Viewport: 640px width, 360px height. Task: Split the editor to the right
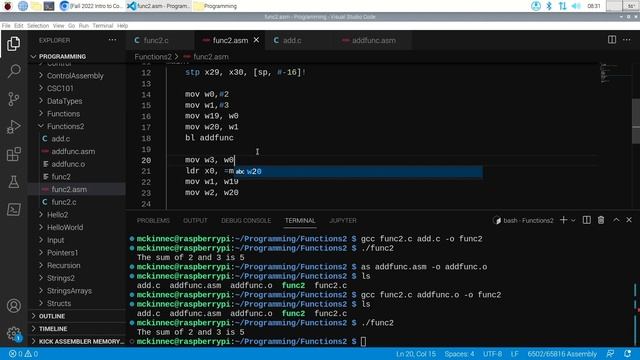point(612,40)
